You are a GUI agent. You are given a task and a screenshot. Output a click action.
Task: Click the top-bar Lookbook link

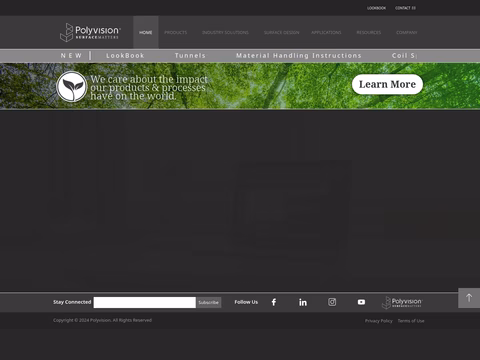[377, 8]
